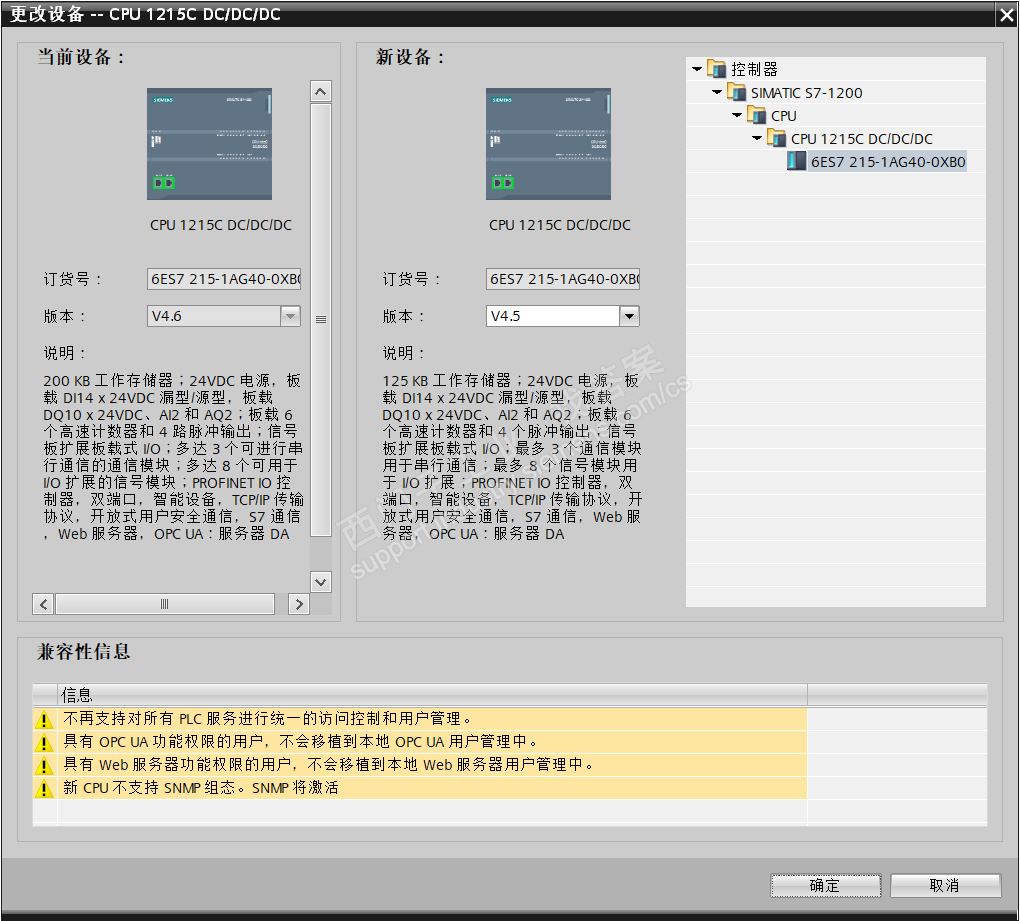
Task: Open the new device 版本 V4.5 dropdown
Action: pos(629,316)
